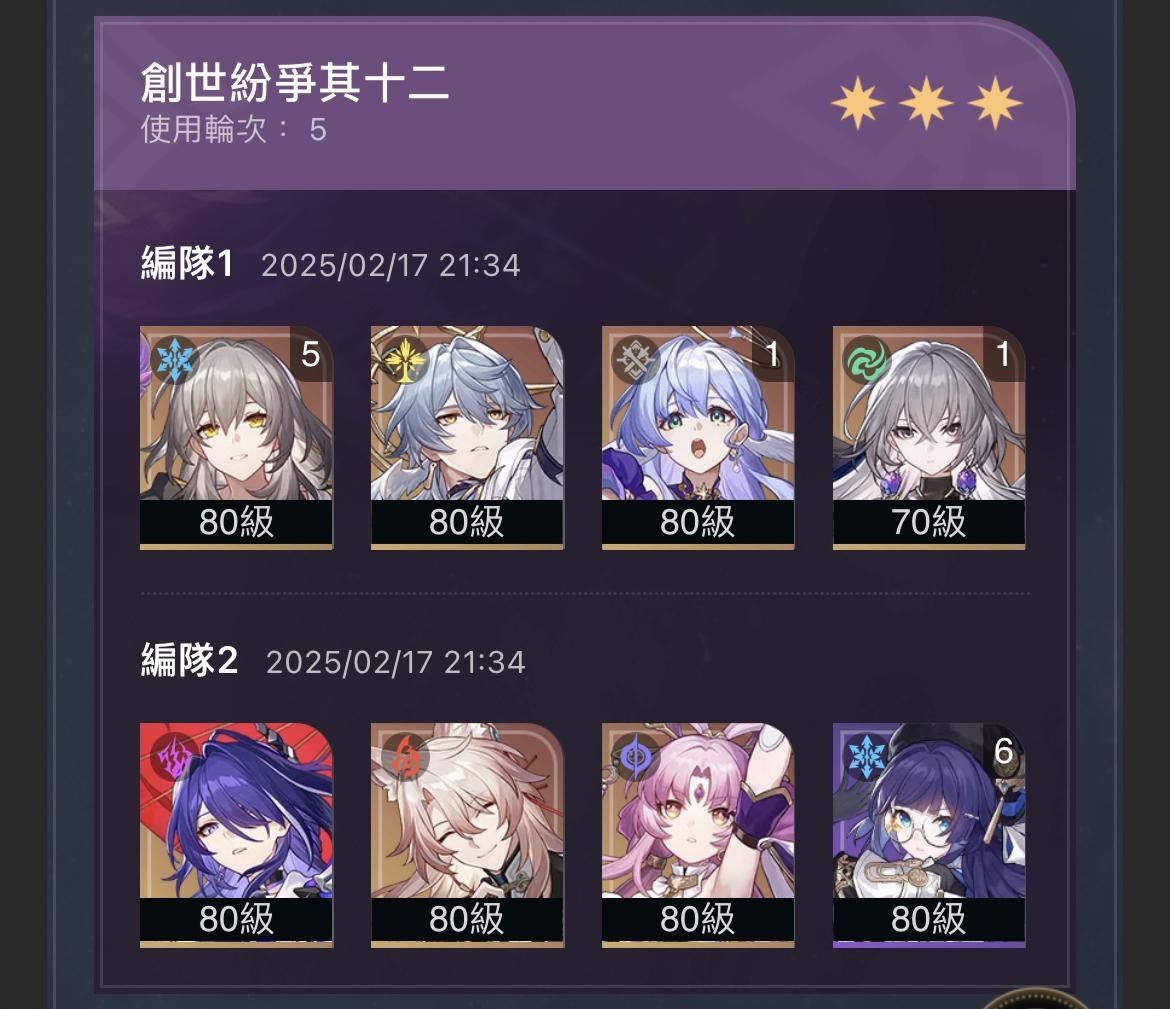Viewport: 1170px width, 1009px height.
Task: Click the 創世紛爭其十二 stage title
Action: point(295,82)
